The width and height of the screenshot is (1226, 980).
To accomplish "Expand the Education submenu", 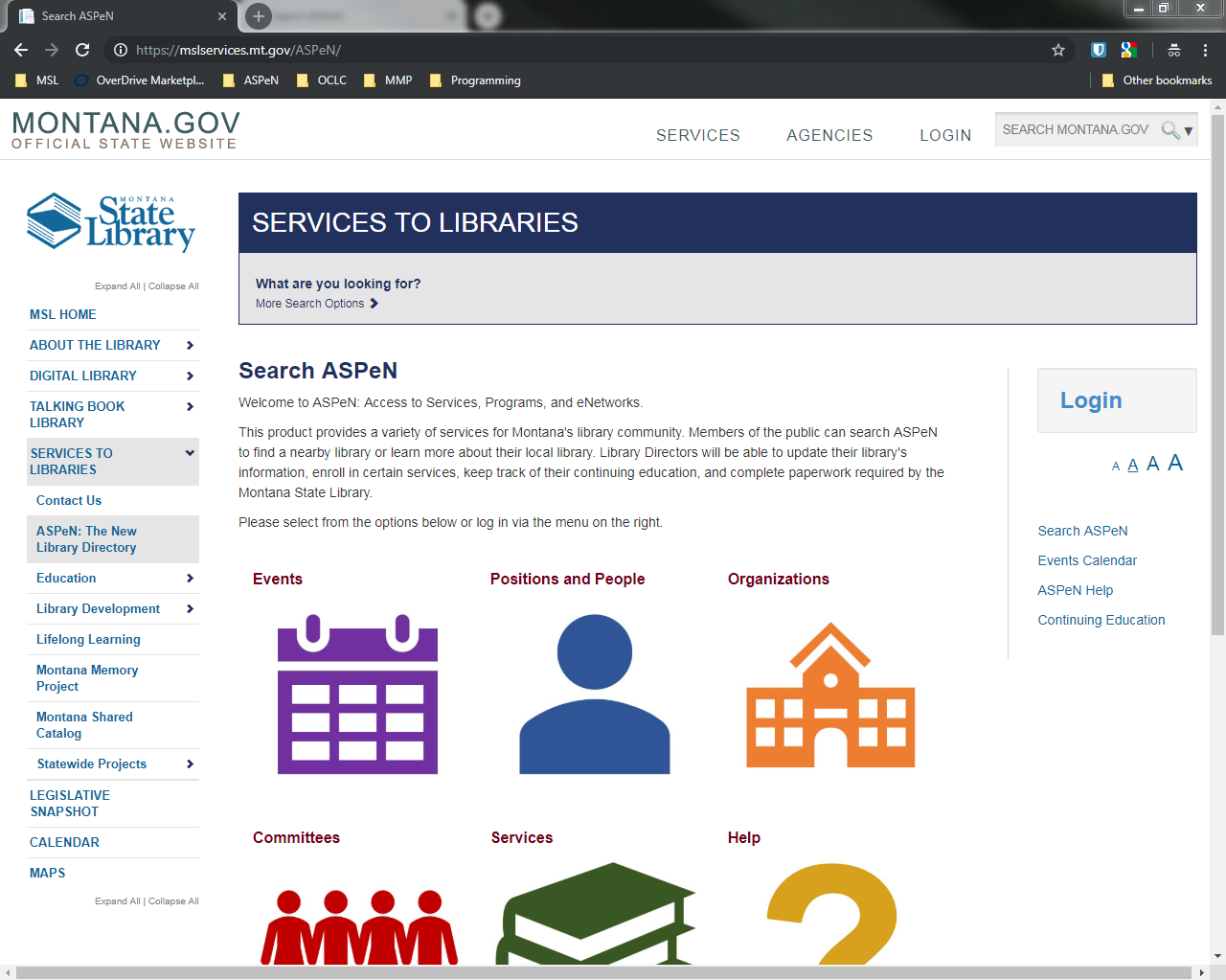I will click(191, 578).
